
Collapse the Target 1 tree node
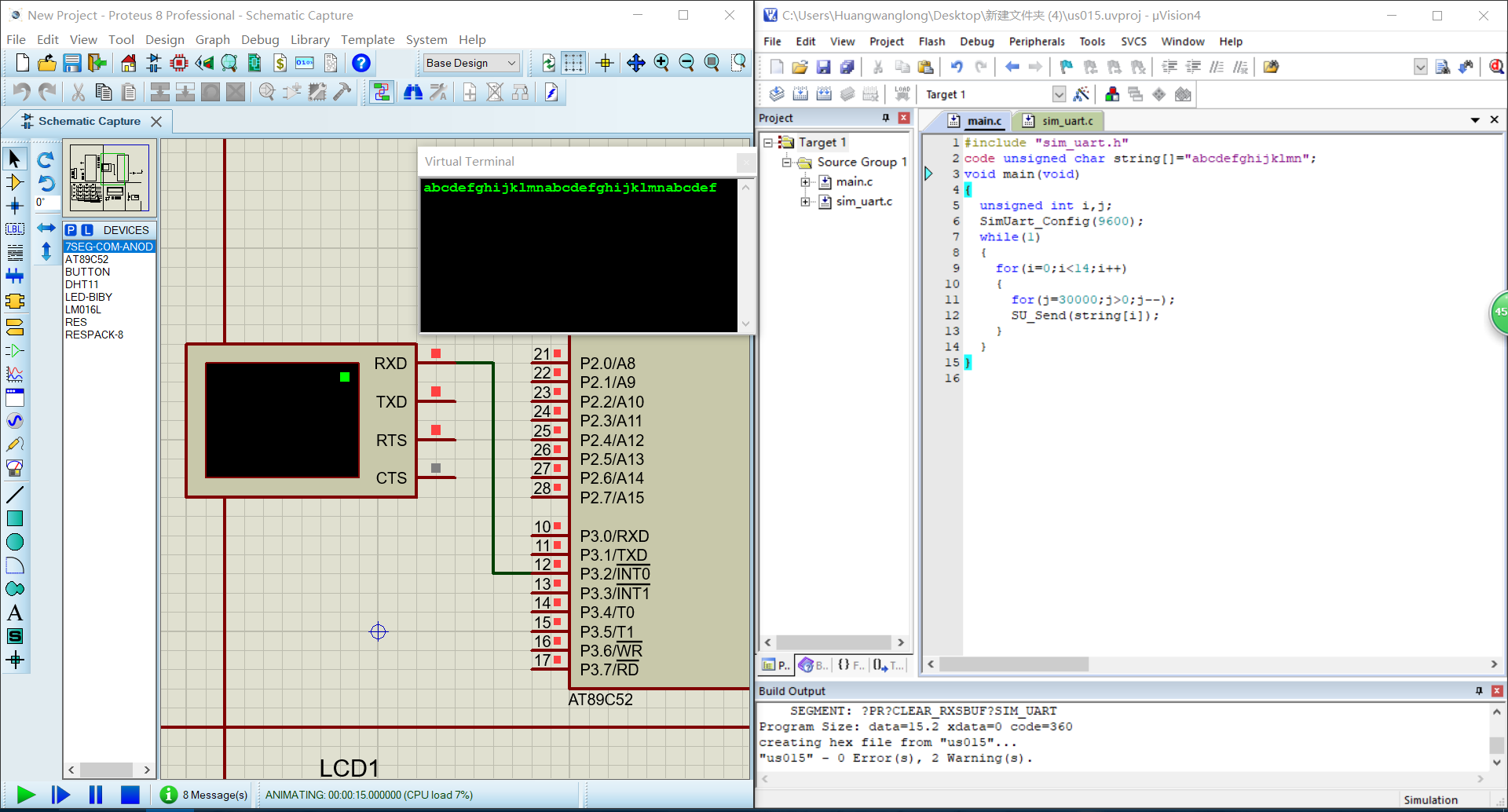768,142
